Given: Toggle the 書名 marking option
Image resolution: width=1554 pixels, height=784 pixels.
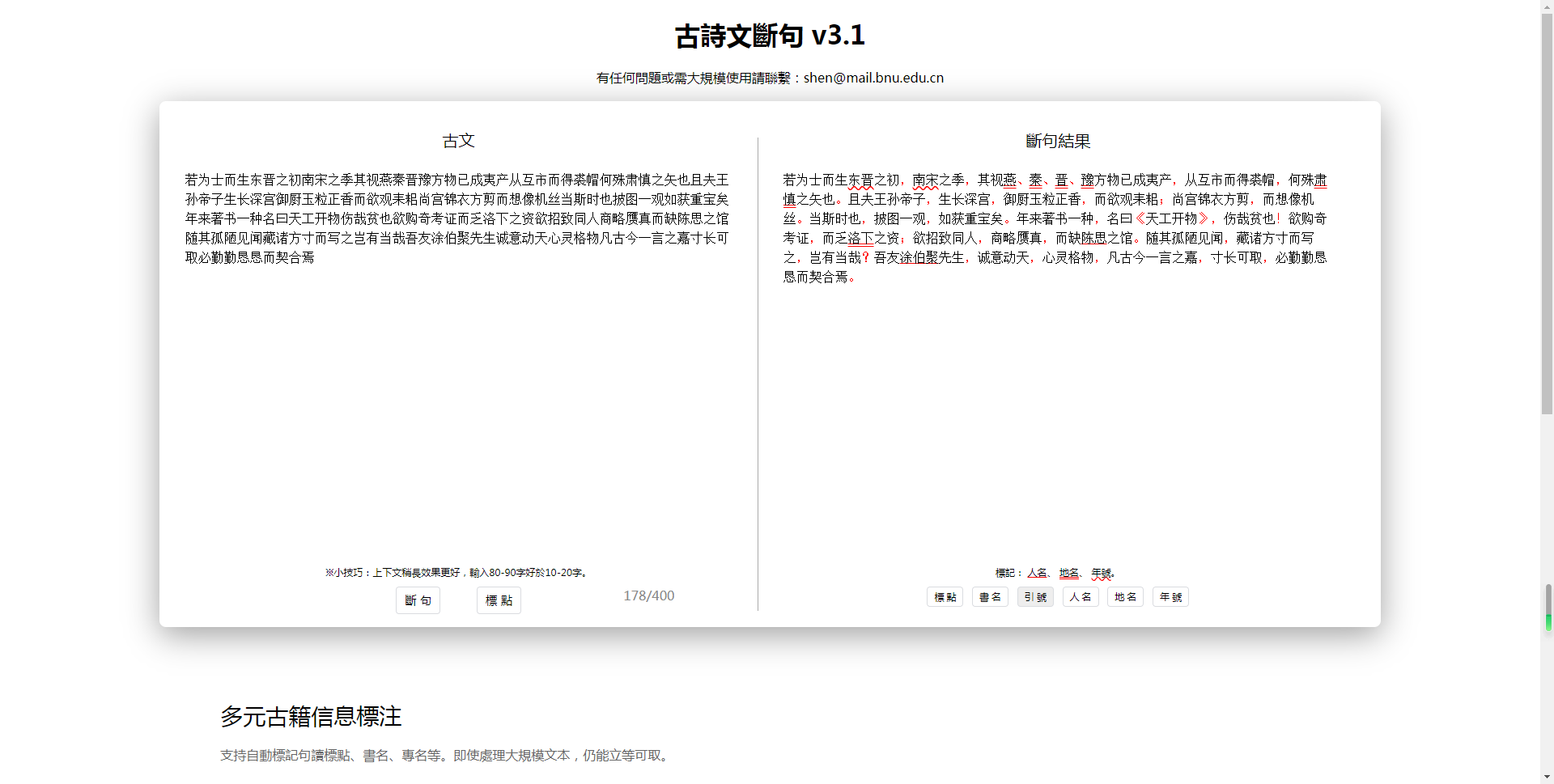Looking at the screenshot, I should (x=990, y=597).
